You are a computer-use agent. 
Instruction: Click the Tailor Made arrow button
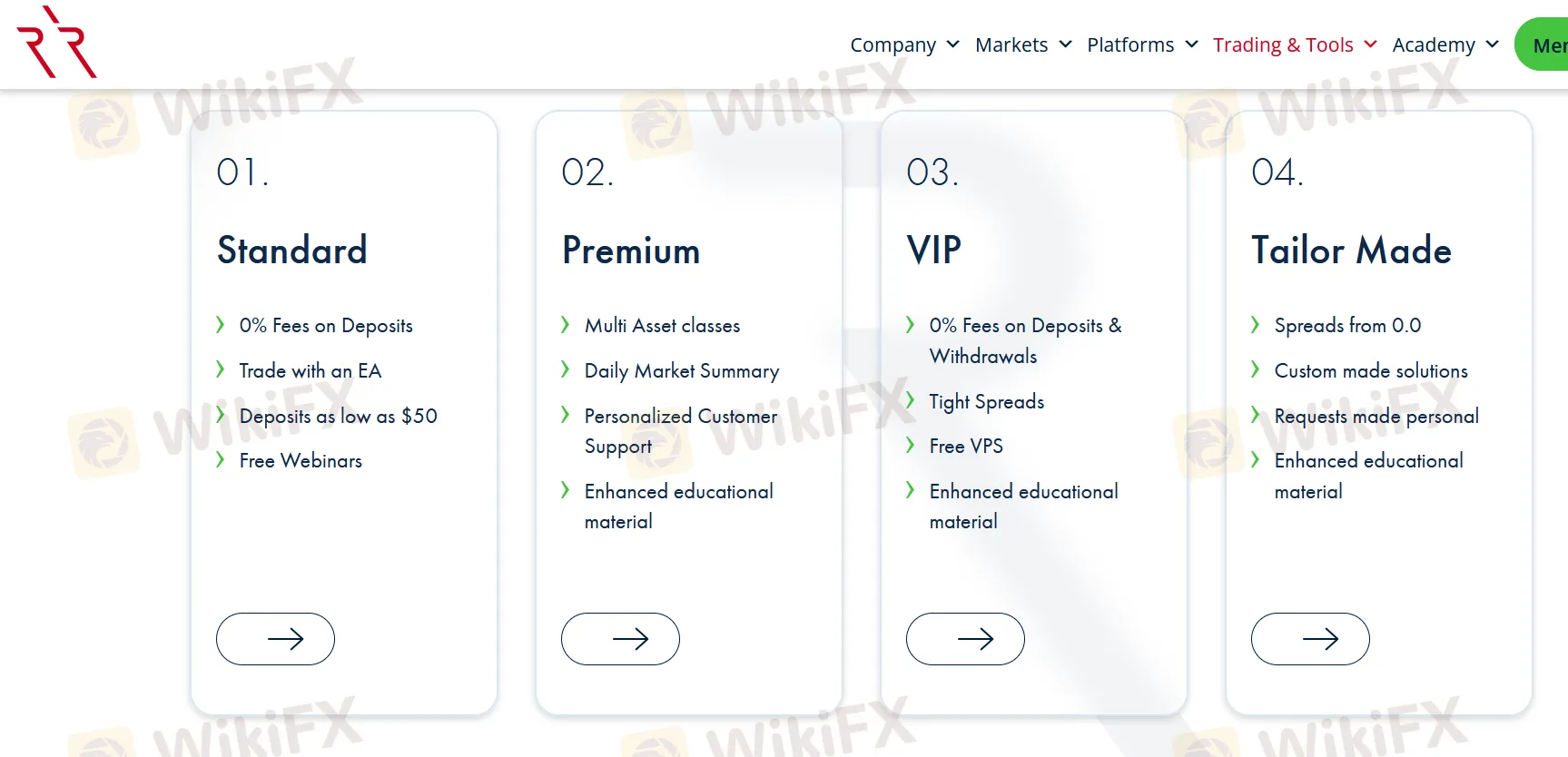(x=1310, y=639)
